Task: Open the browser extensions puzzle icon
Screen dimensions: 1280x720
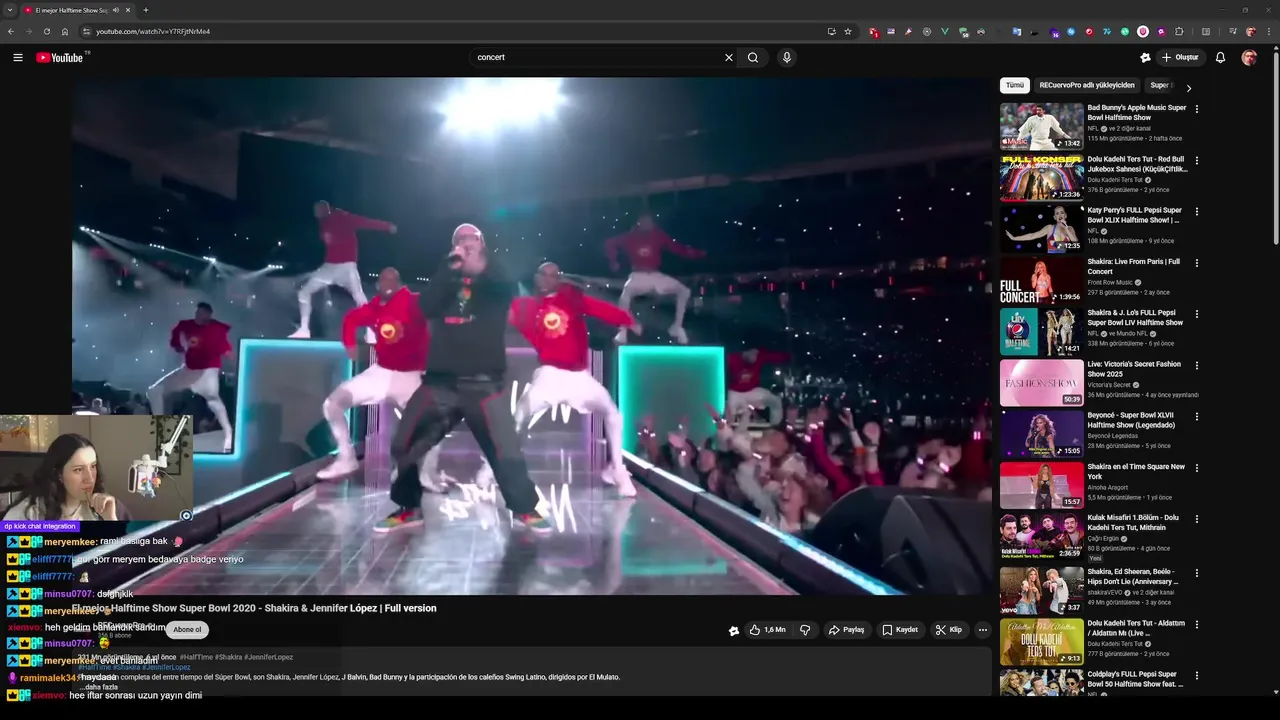Action: click(x=1179, y=31)
